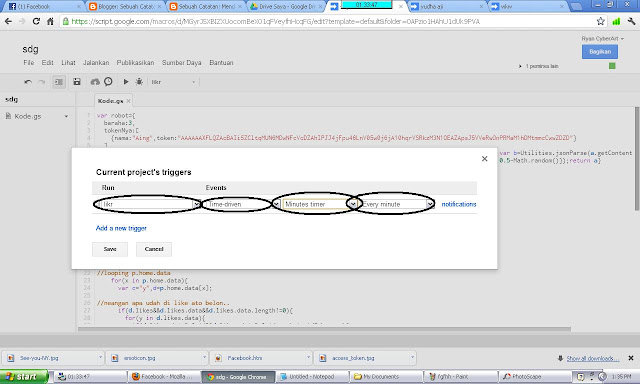
Task: Open the Sumber Daya menu
Action: (182, 63)
